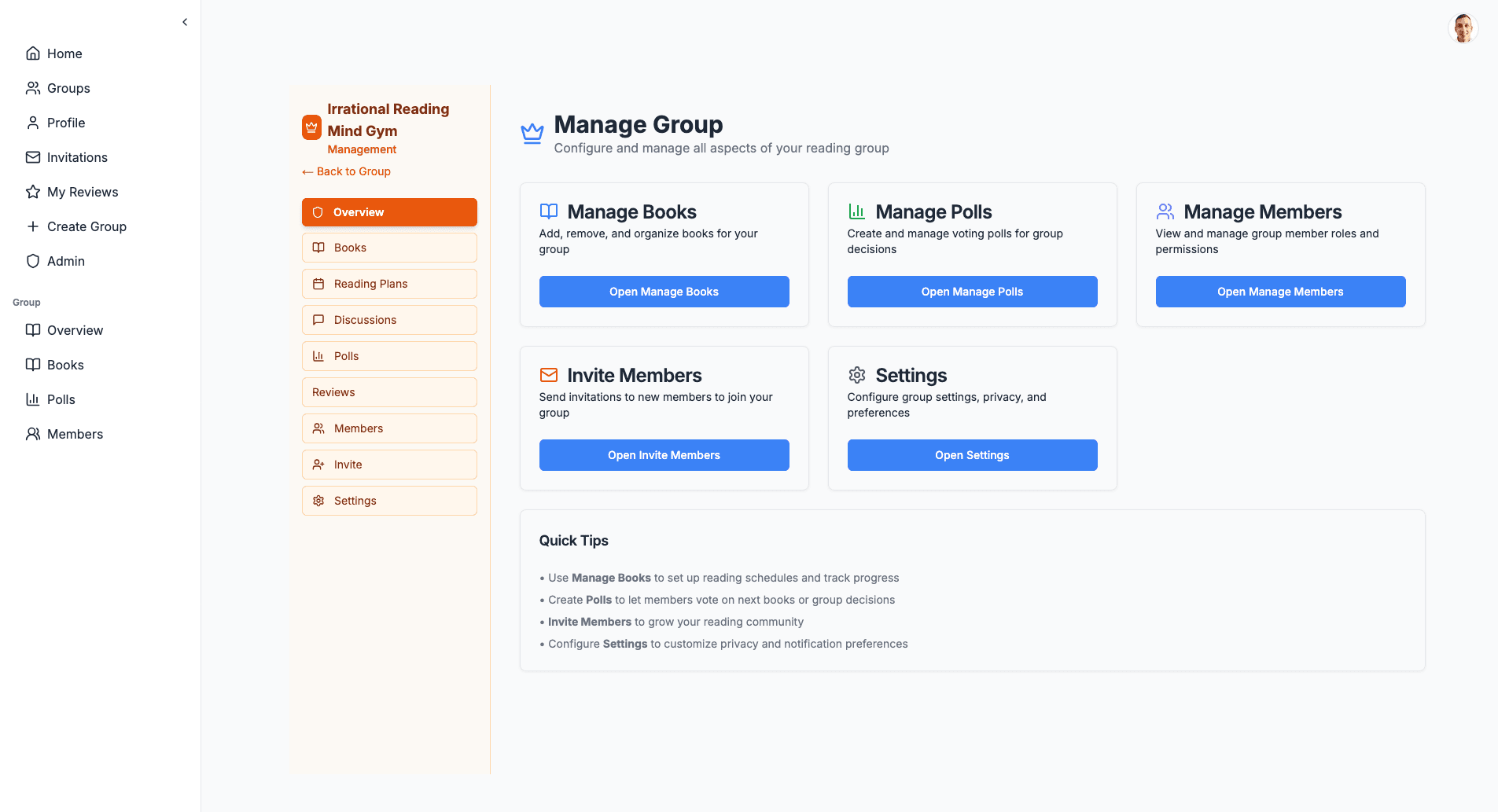Open Polls in management panel

389,356
